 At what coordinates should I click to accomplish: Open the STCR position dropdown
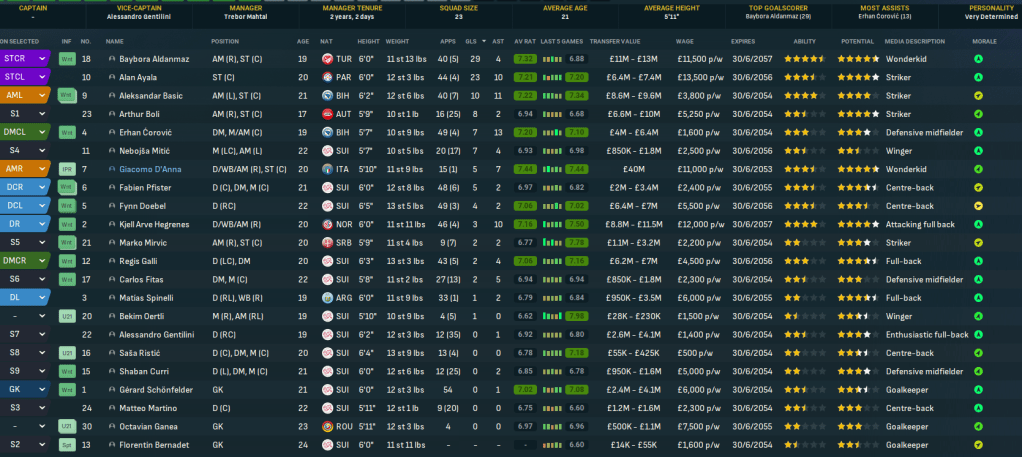pos(41,59)
